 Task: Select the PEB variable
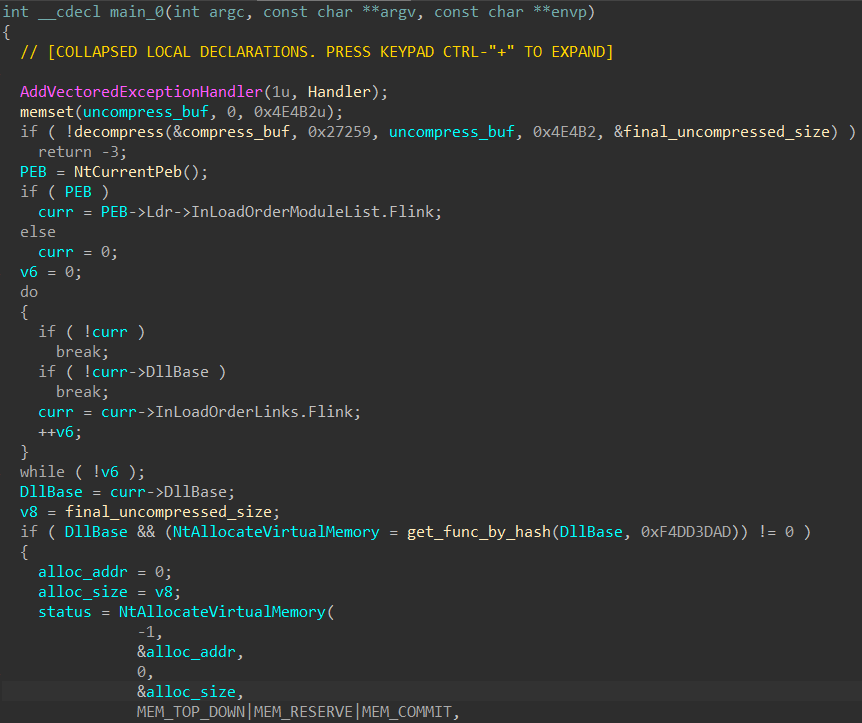(x=32, y=171)
